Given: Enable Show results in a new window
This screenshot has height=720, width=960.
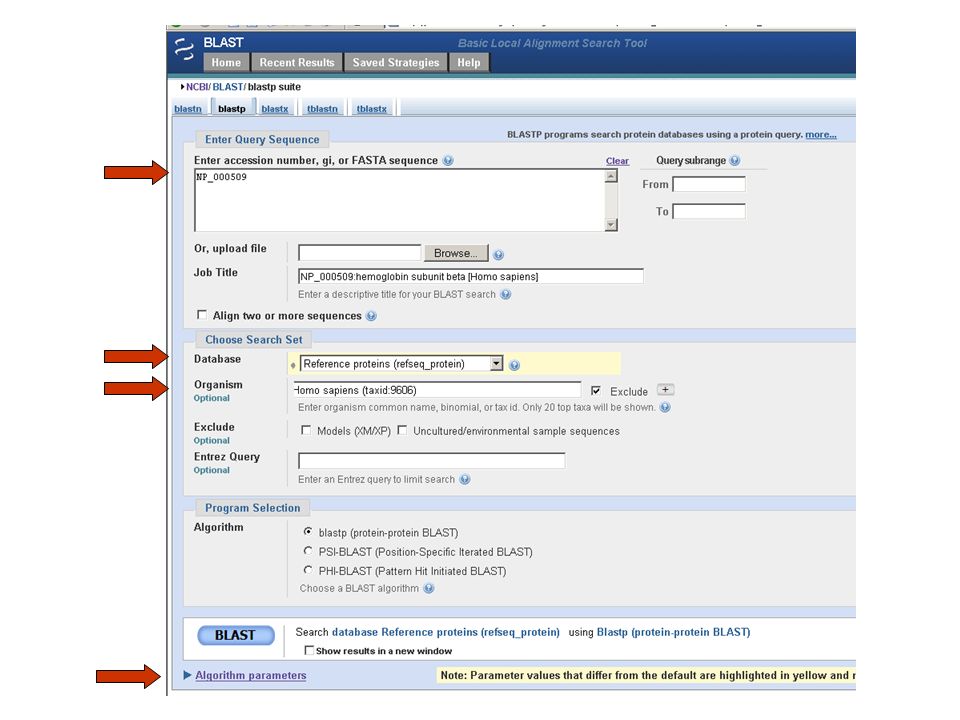Looking at the screenshot, I should click(x=309, y=650).
